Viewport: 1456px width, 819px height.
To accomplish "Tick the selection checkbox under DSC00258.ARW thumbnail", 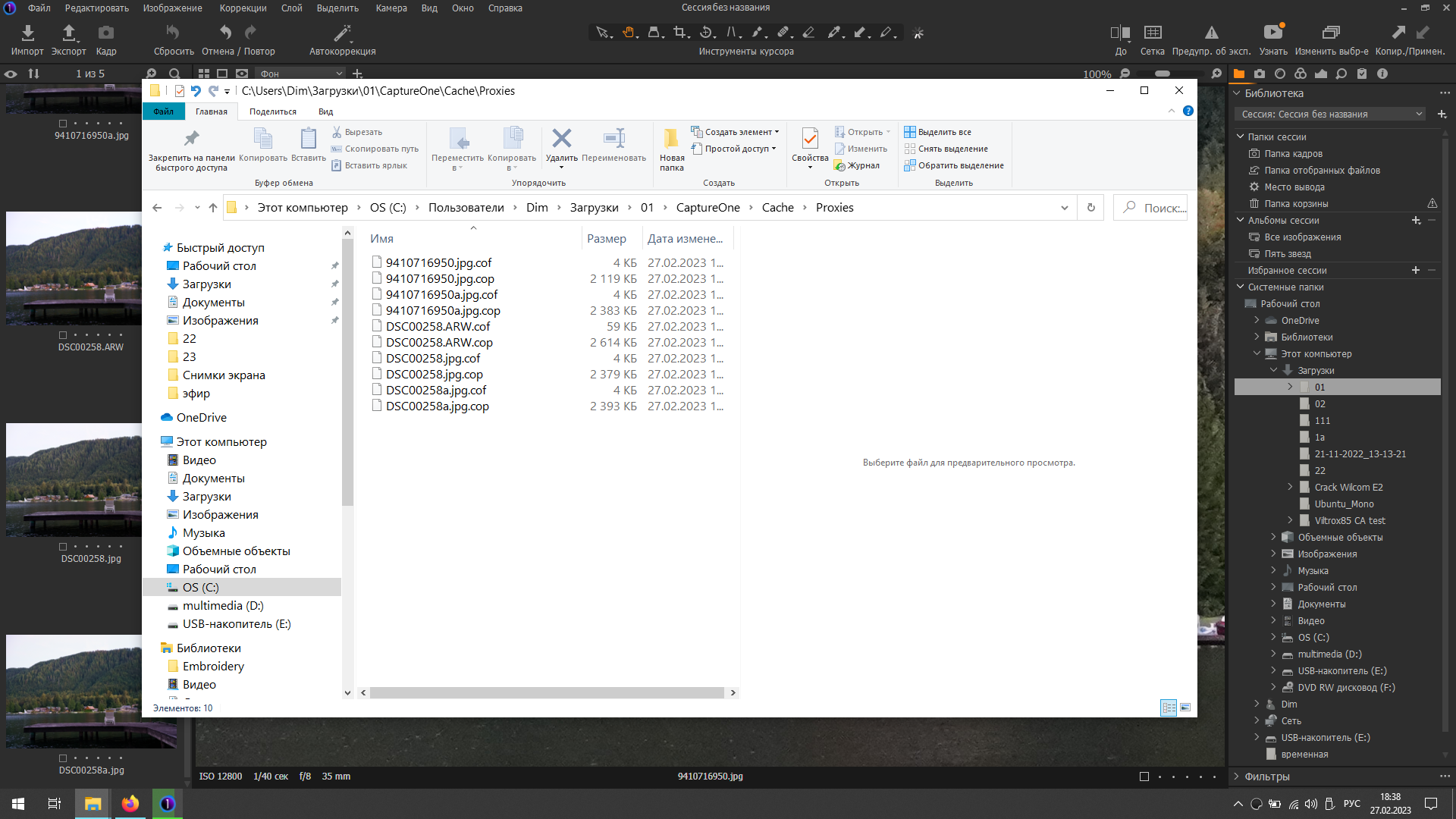I will (x=63, y=334).
